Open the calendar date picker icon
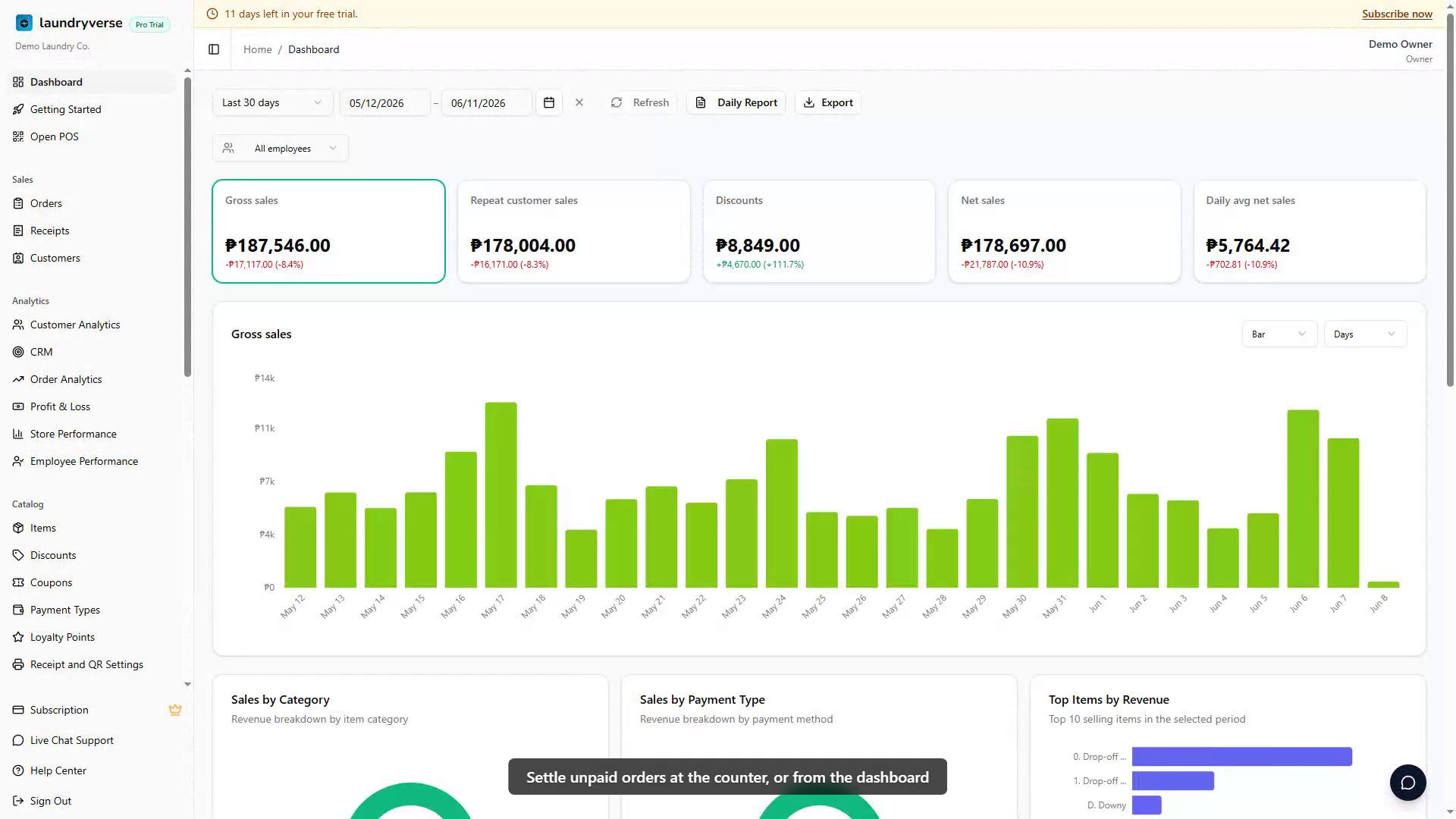 click(549, 102)
